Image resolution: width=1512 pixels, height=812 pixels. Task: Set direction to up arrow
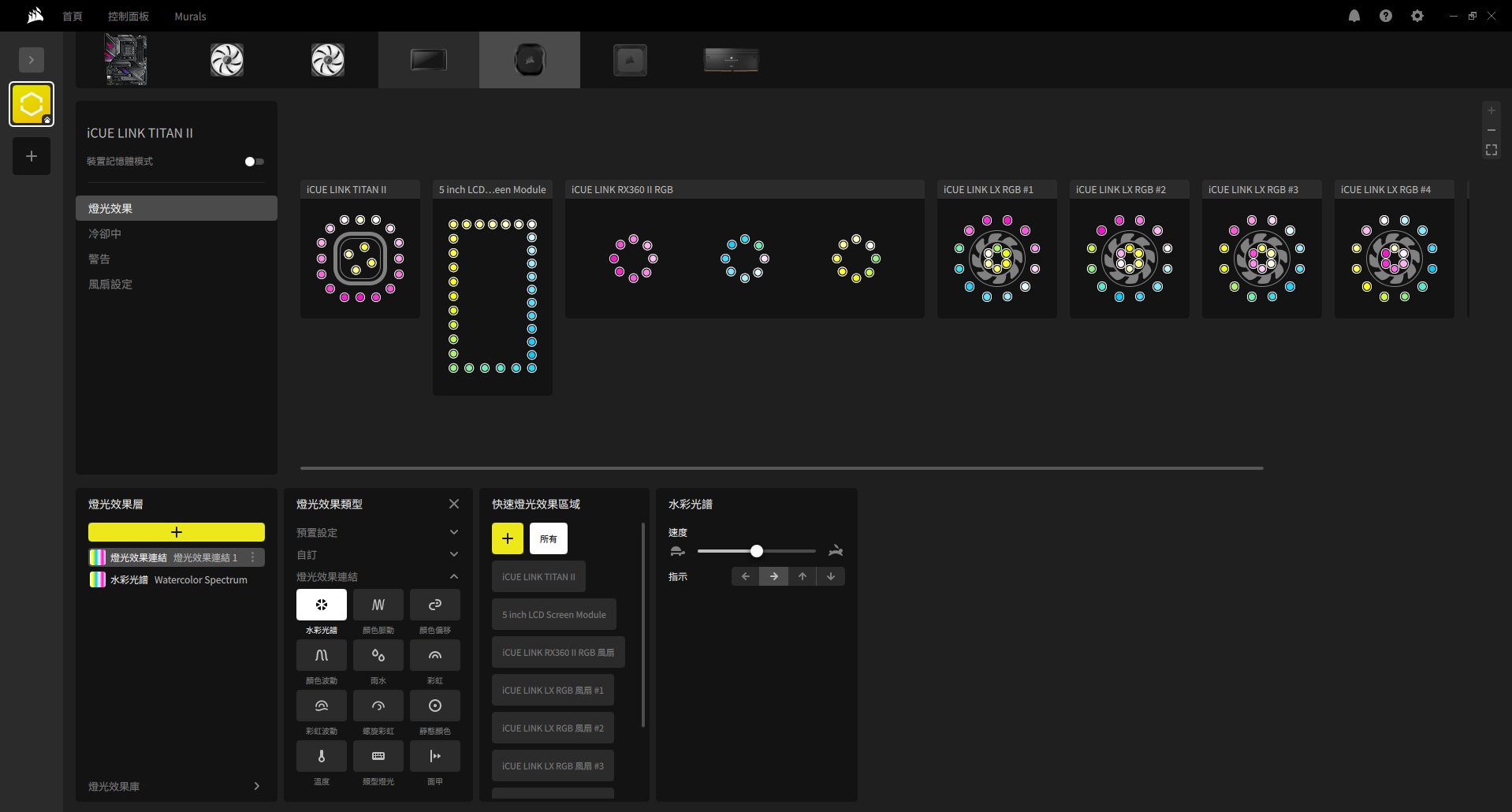click(x=803, y=576)
